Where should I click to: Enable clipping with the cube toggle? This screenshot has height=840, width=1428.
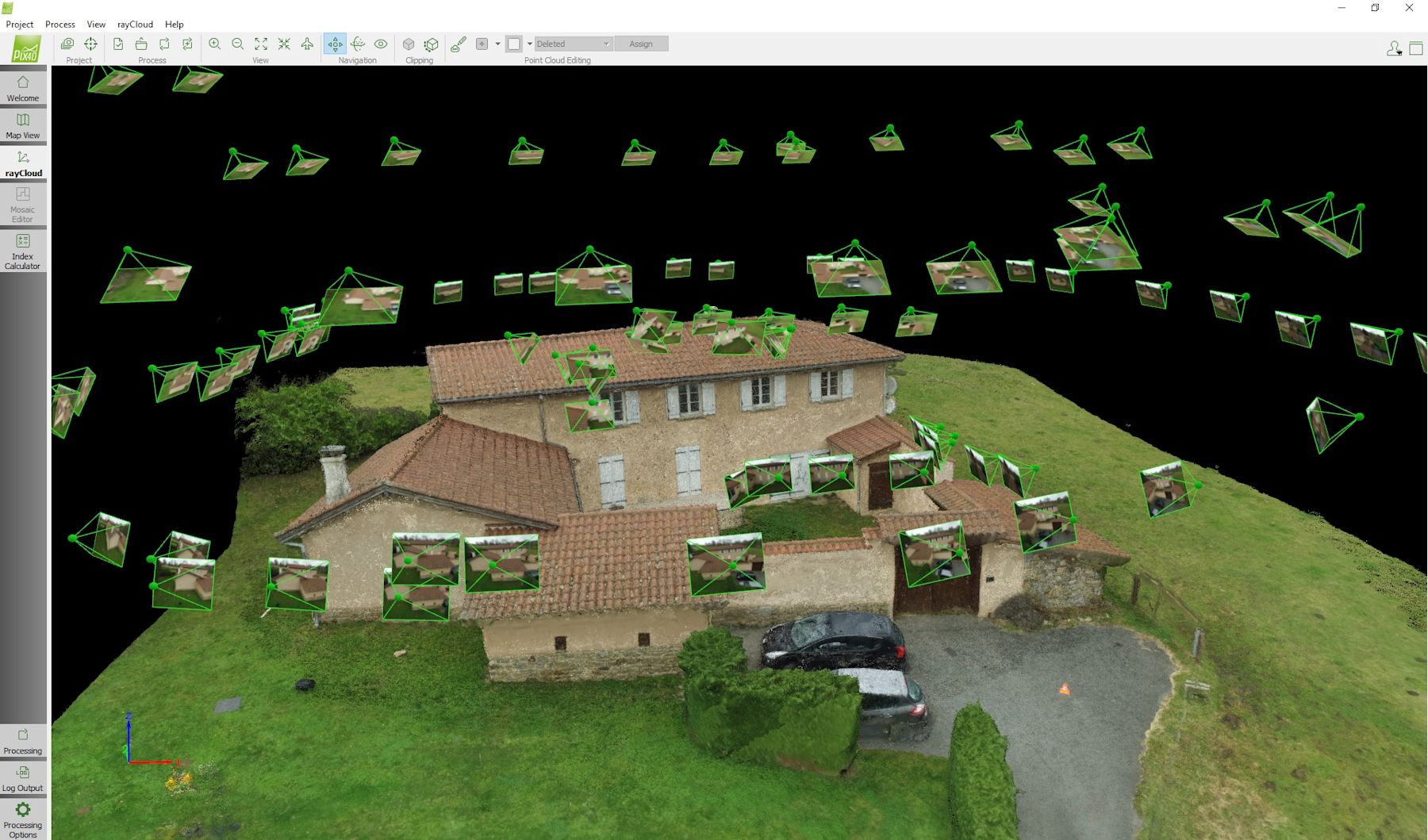click(409, 44)
